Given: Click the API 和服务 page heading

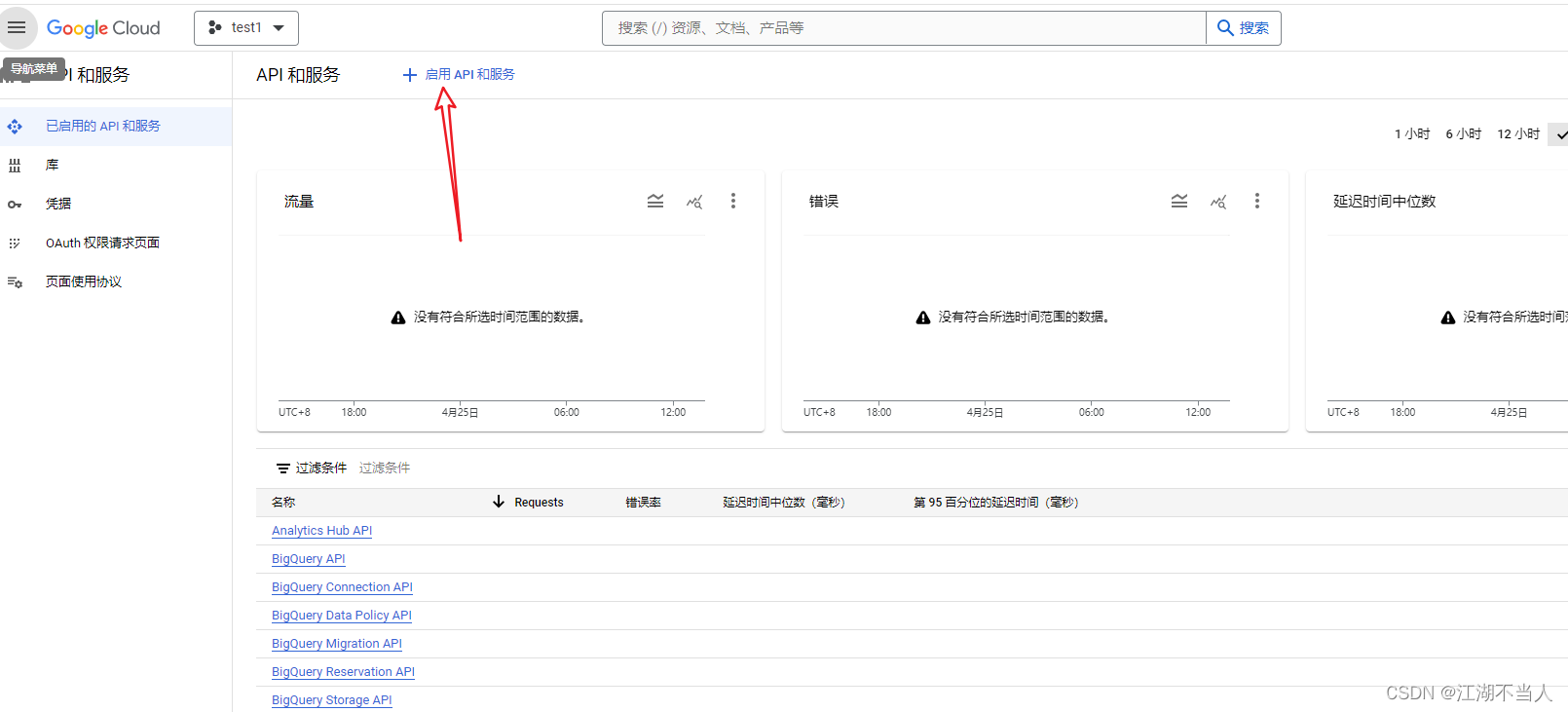Looking at the screenshot, I should coord(298,75).
